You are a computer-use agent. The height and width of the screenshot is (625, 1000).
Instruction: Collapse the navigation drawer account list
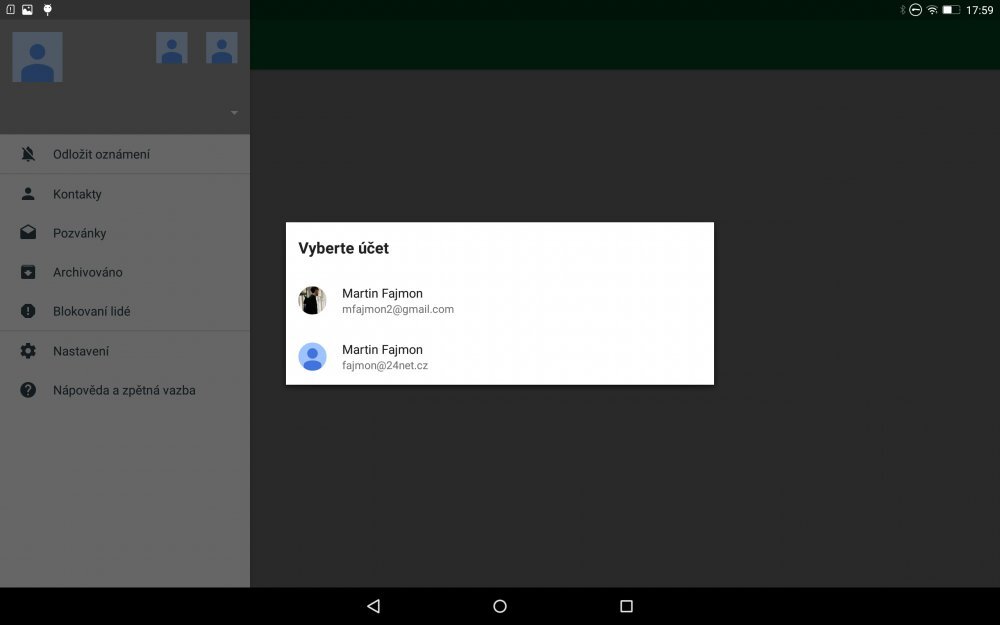click(x=234, y=113)
